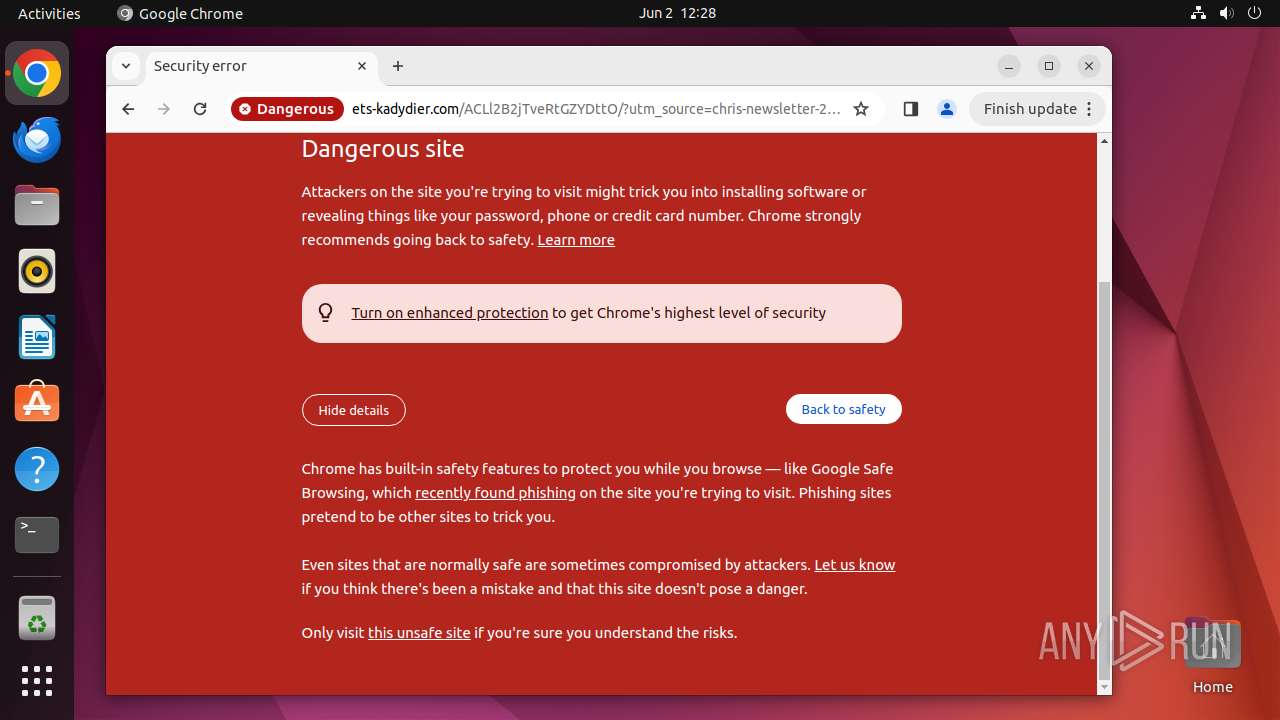Launch Terminal from the dock
1280x720 pixels.
[x=37, y=535]
